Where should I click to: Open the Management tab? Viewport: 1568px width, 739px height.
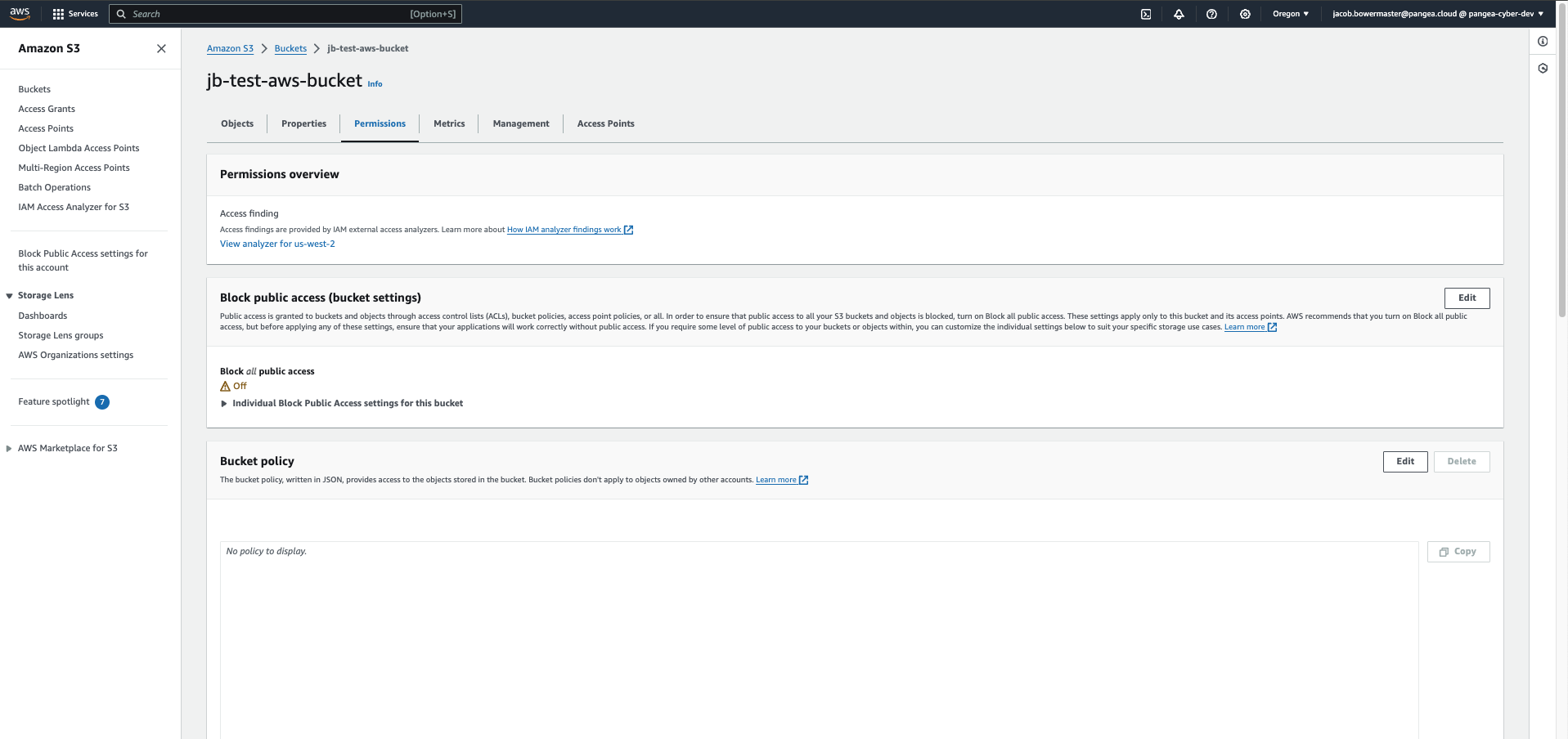(521, 124)
